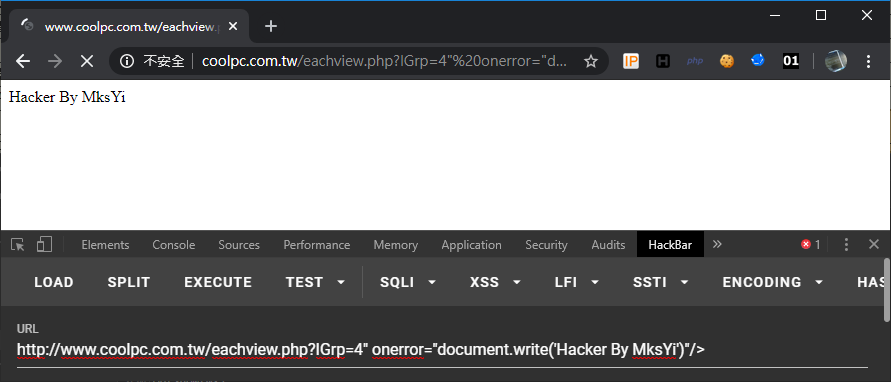The image size is (891, 382).
Task: Open the 01 extension icon
Action: 790,61
